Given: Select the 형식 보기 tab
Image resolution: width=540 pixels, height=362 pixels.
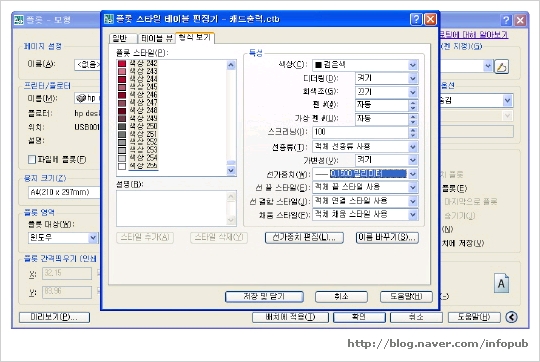Looking at the screenshot, I should coord(195,37).
